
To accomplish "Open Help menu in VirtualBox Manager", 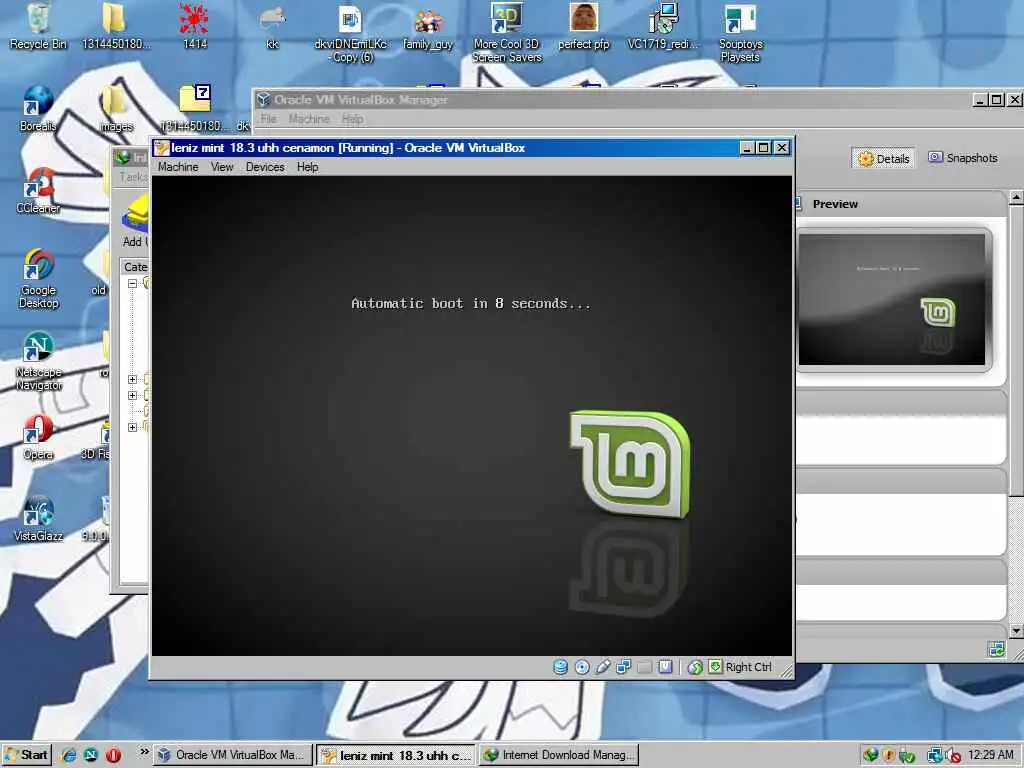I will [x=352, y=119].
